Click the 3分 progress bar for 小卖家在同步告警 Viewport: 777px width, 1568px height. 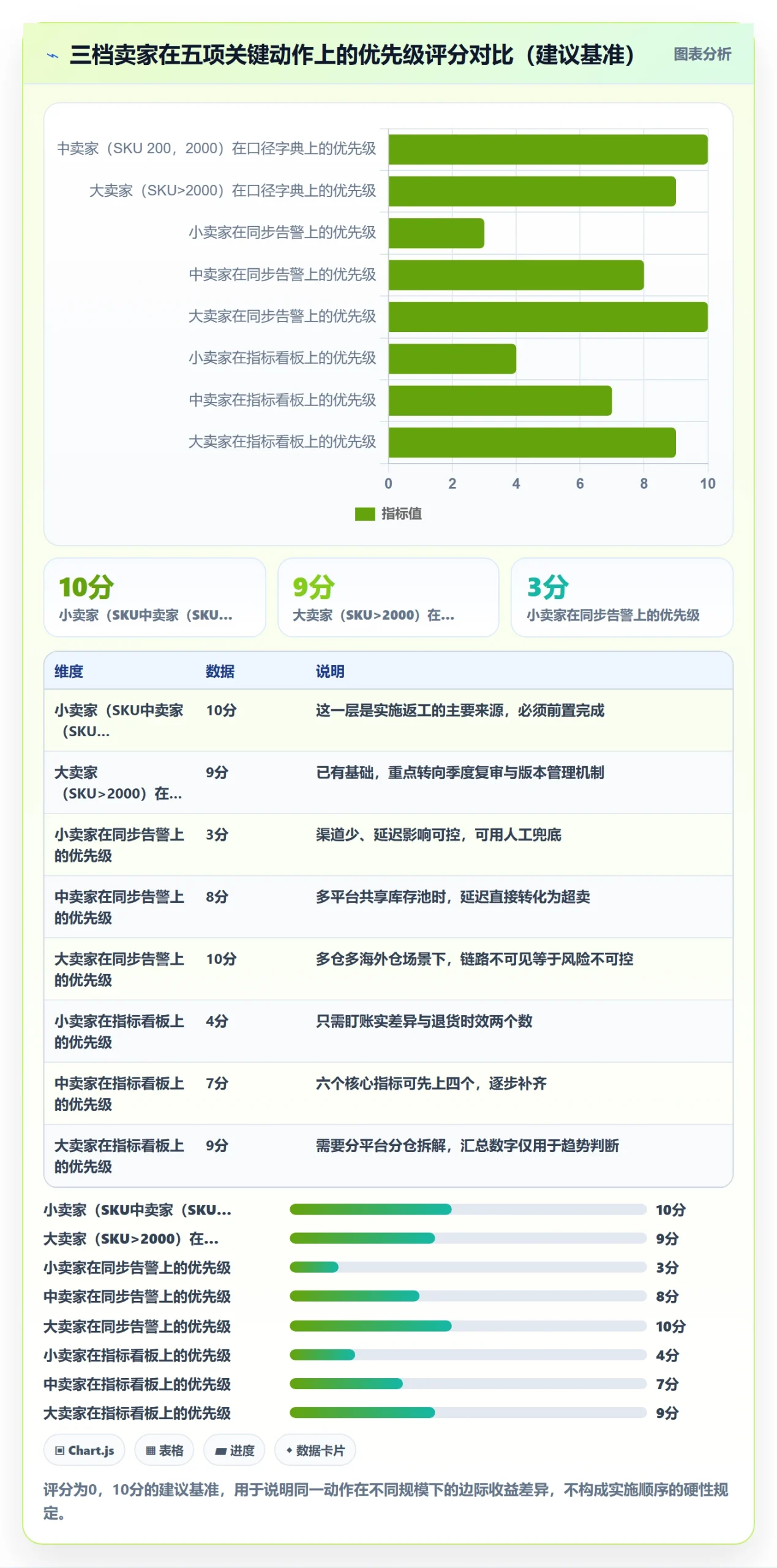pos(468,1267)
